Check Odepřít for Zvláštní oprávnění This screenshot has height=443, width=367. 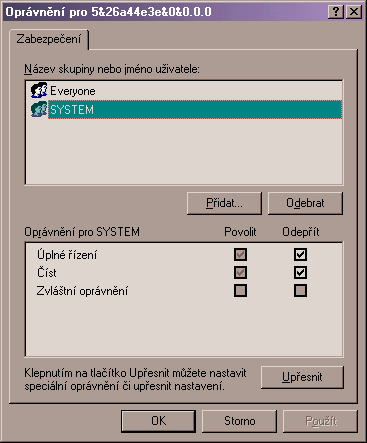tap(300, 291)
